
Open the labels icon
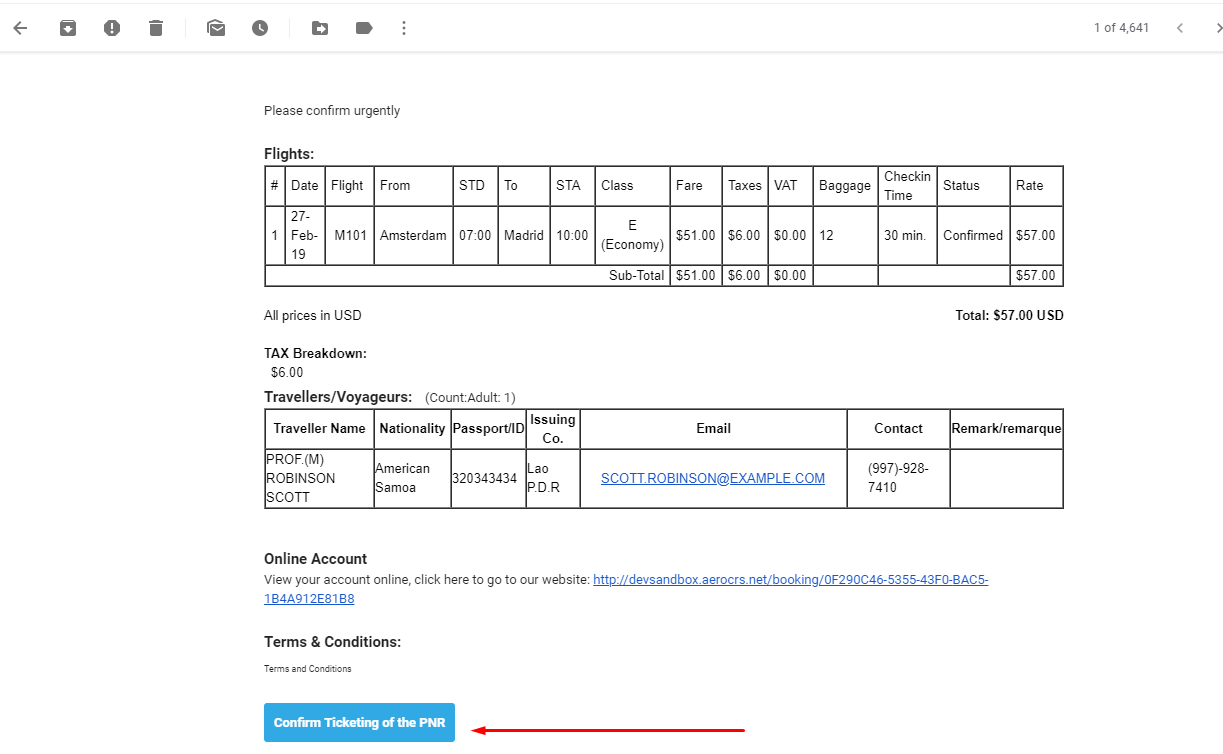(364, 28)
